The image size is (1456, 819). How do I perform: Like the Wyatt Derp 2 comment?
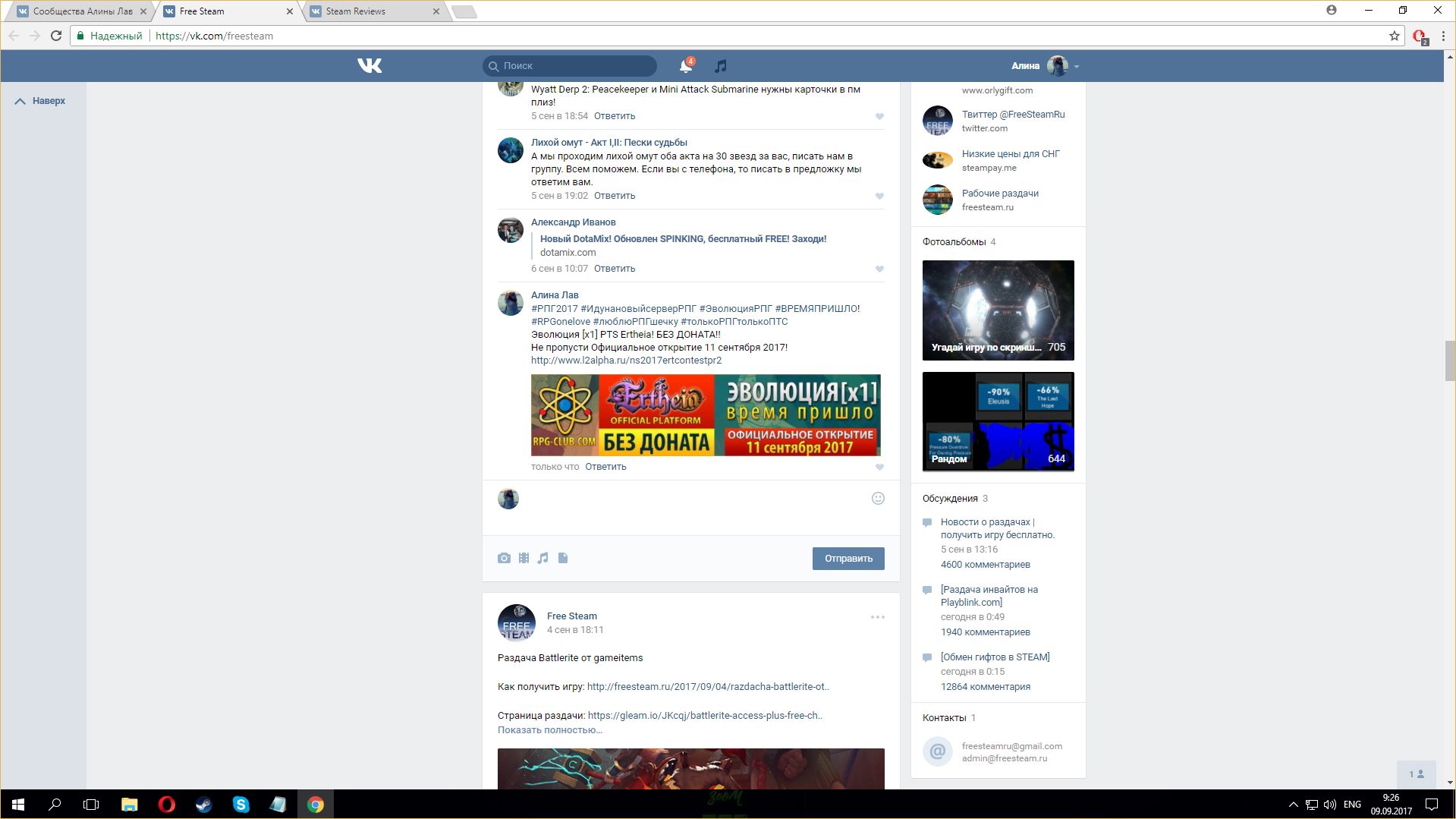(879, 116)
